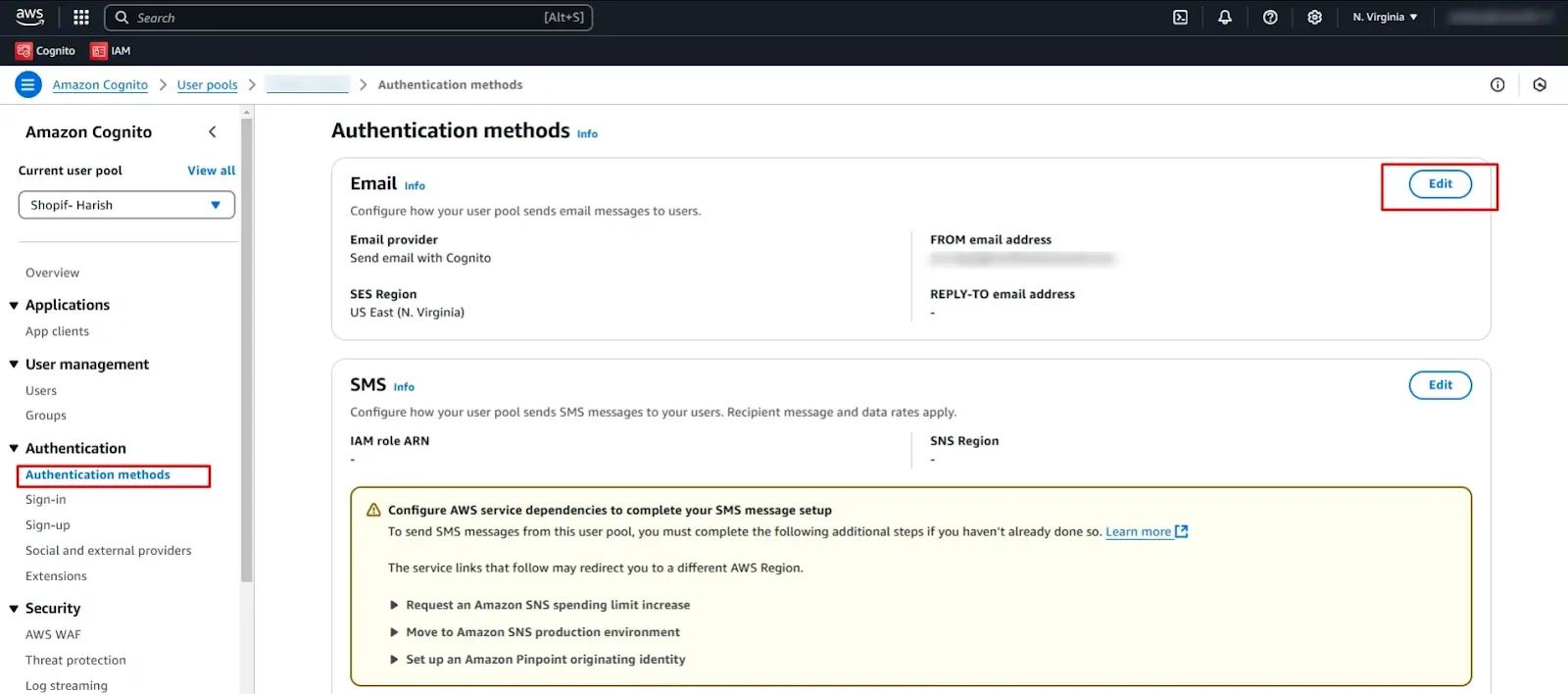Open Users in the sidebar
Viewport: 1568px width, 694px height.
point(41,390)
